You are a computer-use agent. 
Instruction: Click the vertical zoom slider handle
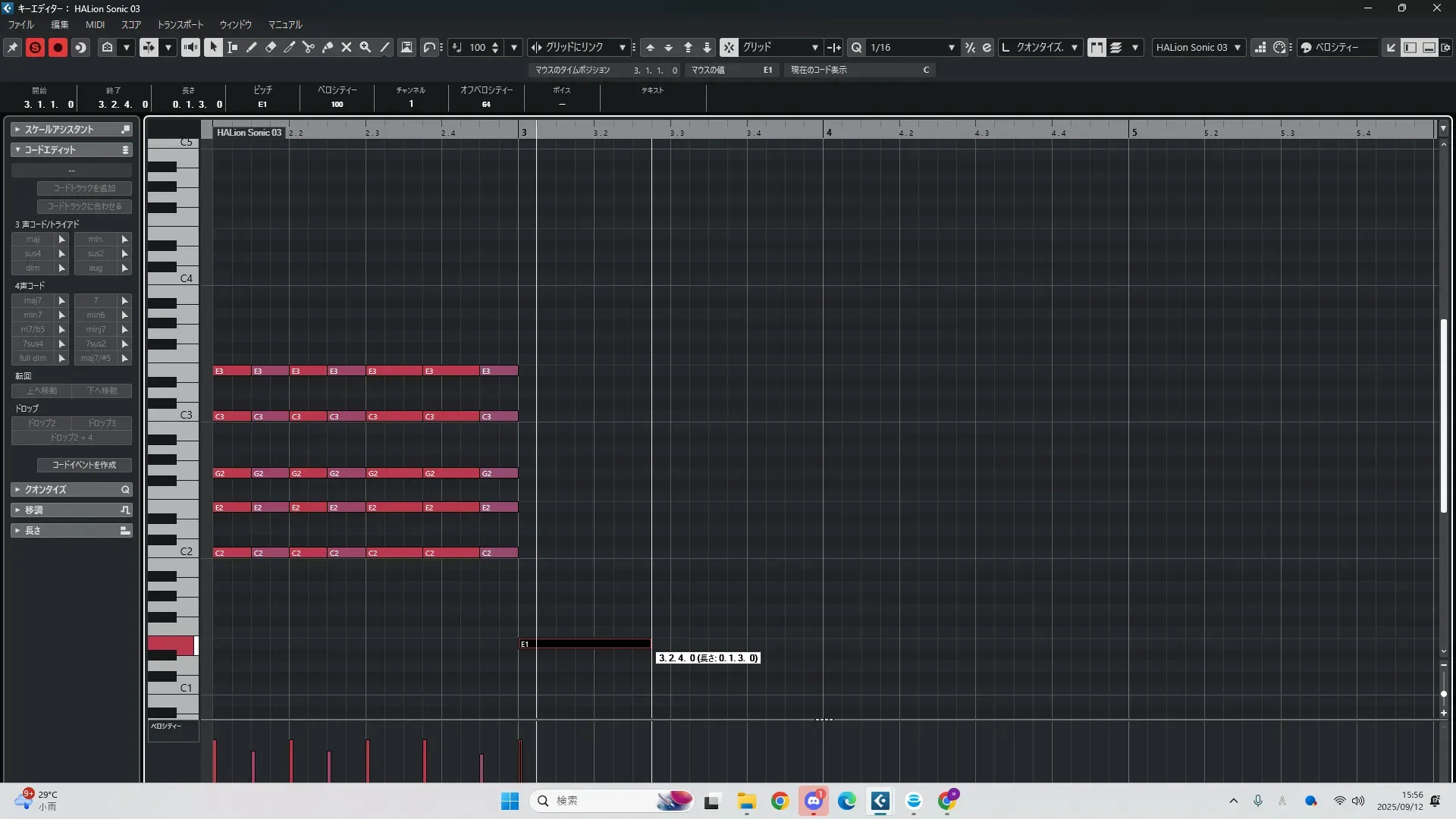point(1443,694)
